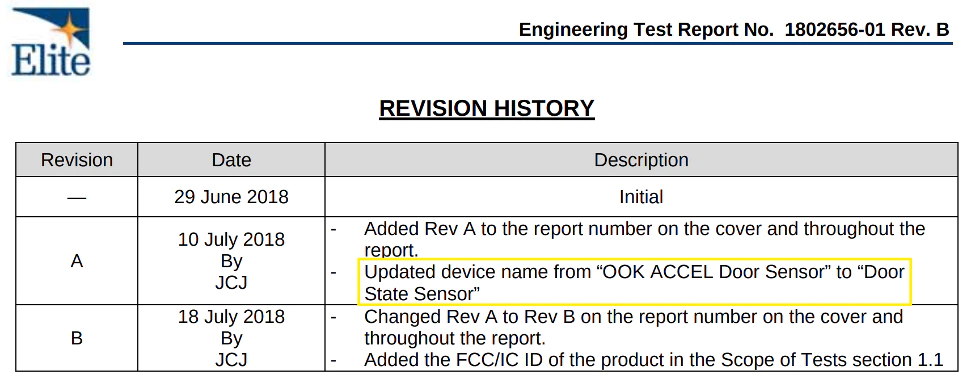Screen dimensions: 974x385
Task: Click the Engineering Test Report number header
Action: (734, 30)
